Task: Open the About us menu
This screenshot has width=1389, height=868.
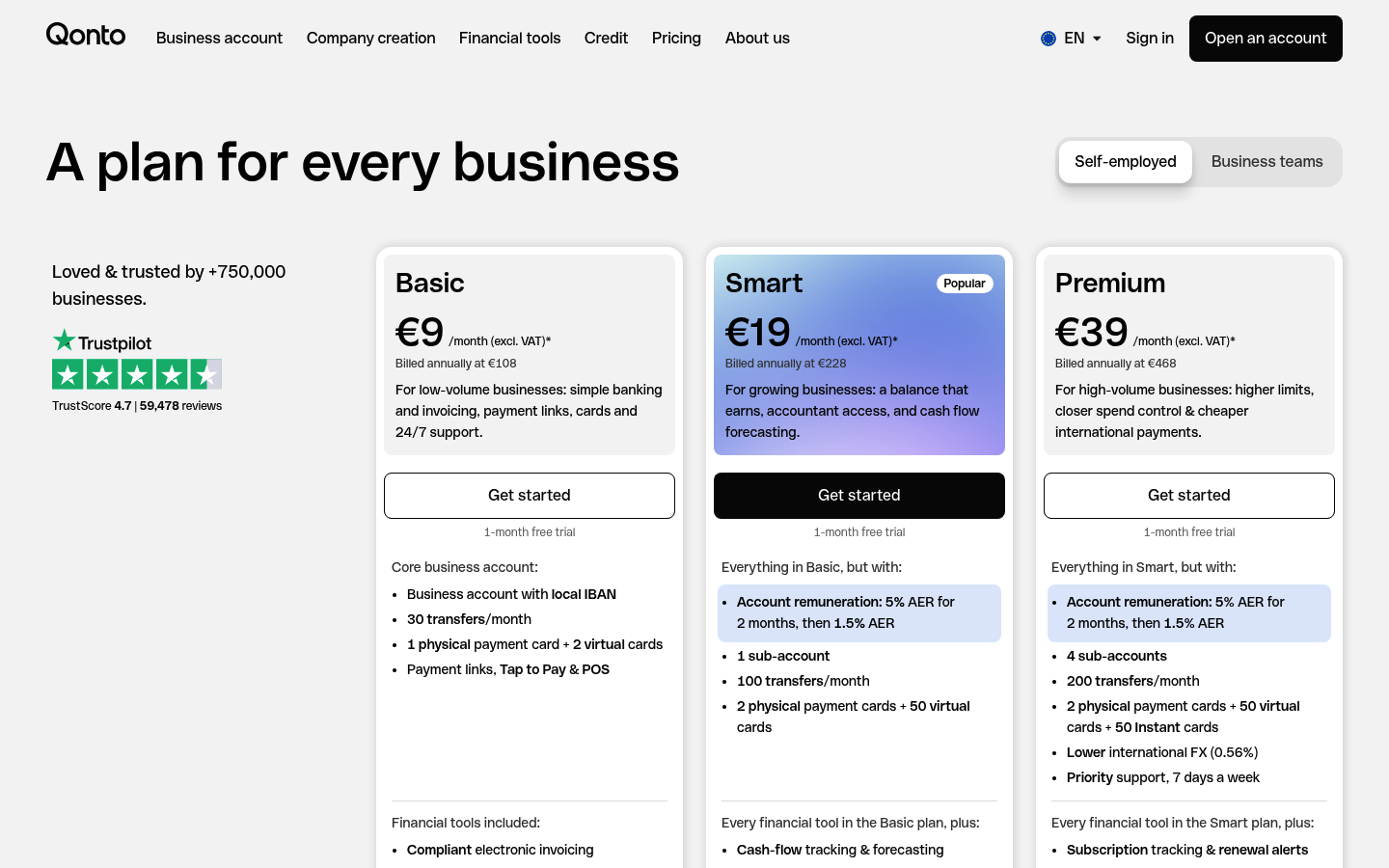Action: 757,39
